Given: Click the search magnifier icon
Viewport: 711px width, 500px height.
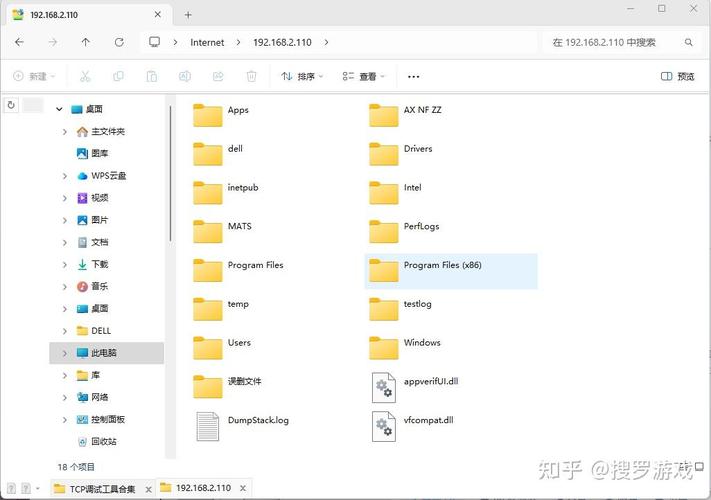Looking at the screenshot, I should (x=688, y=42).
